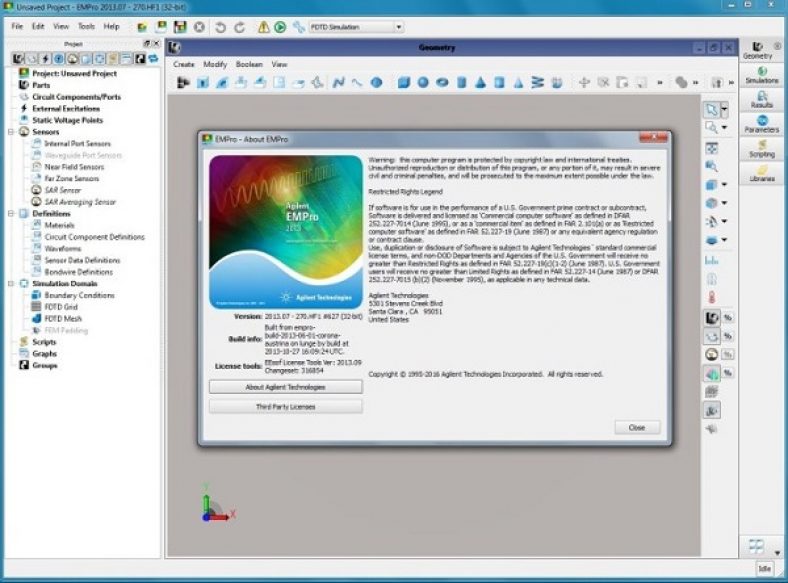The image size is (788, 583).
Task: Click the Undo arrow icon
Action: click(220, 27)
